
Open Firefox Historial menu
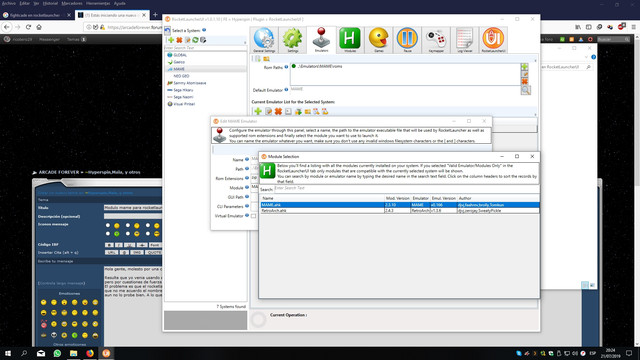(50, 3)
